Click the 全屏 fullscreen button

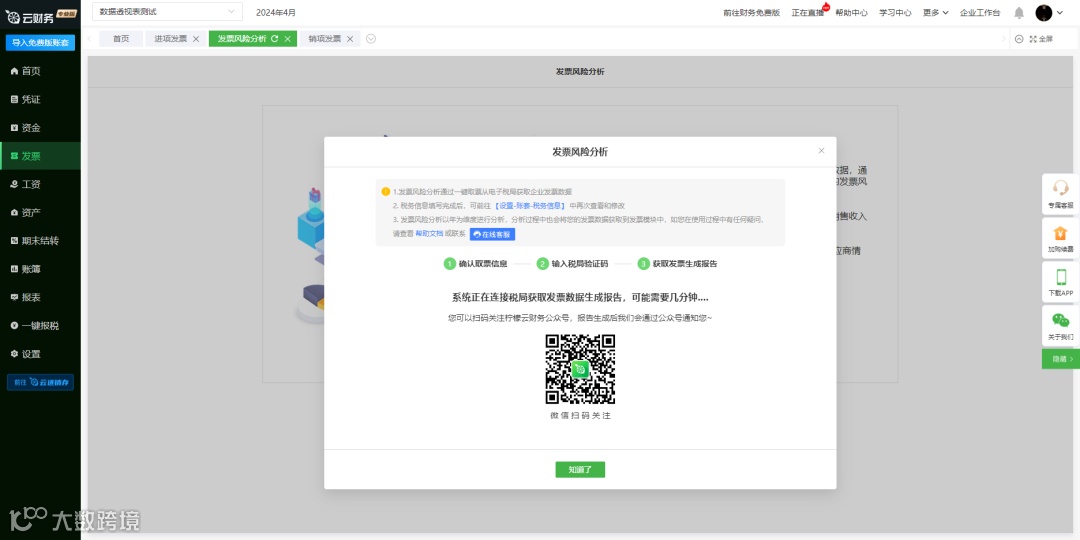coord(1041,39)
